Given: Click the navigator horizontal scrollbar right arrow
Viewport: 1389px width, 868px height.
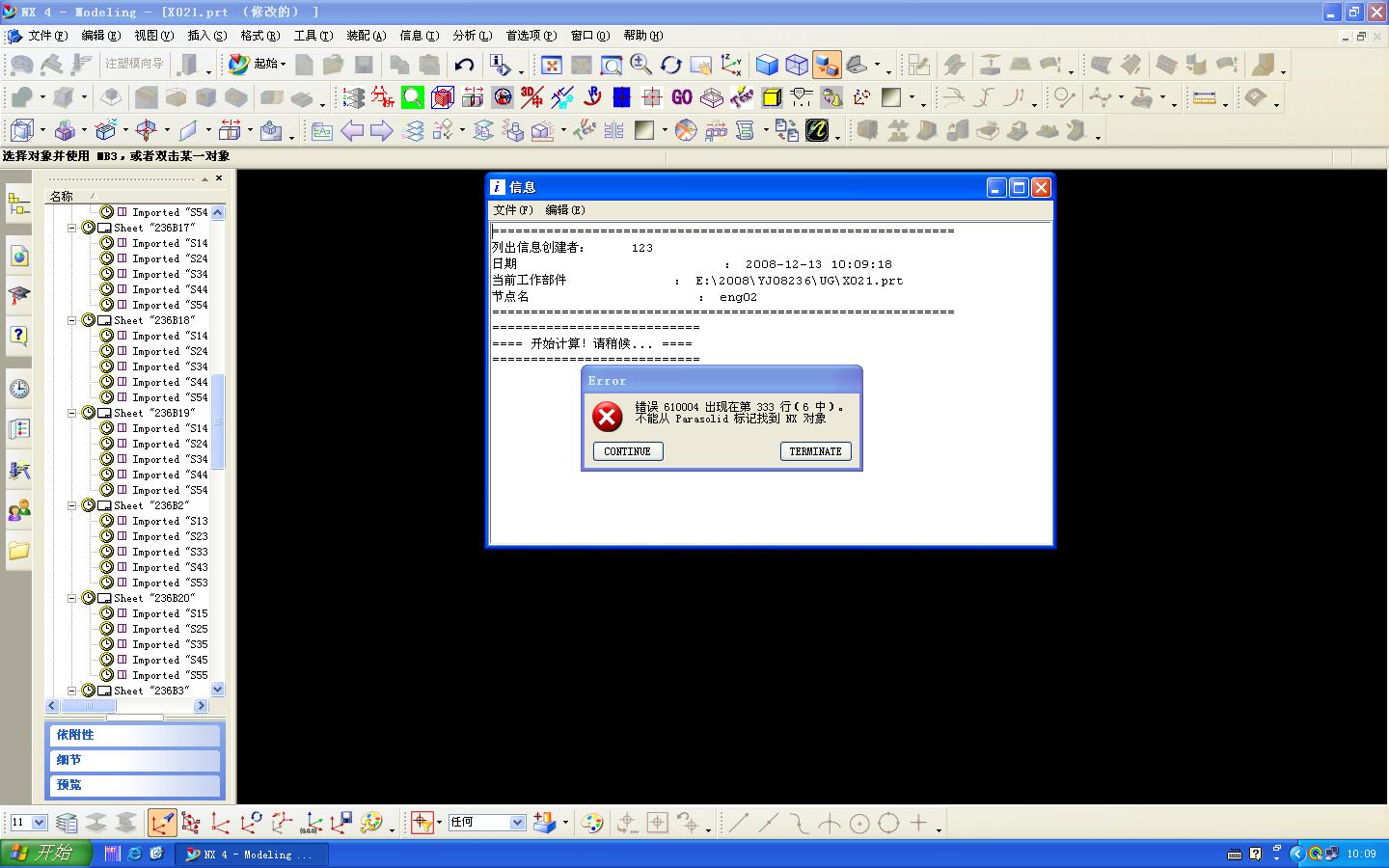Looking at the screenshot, I should tap(201, 706).
